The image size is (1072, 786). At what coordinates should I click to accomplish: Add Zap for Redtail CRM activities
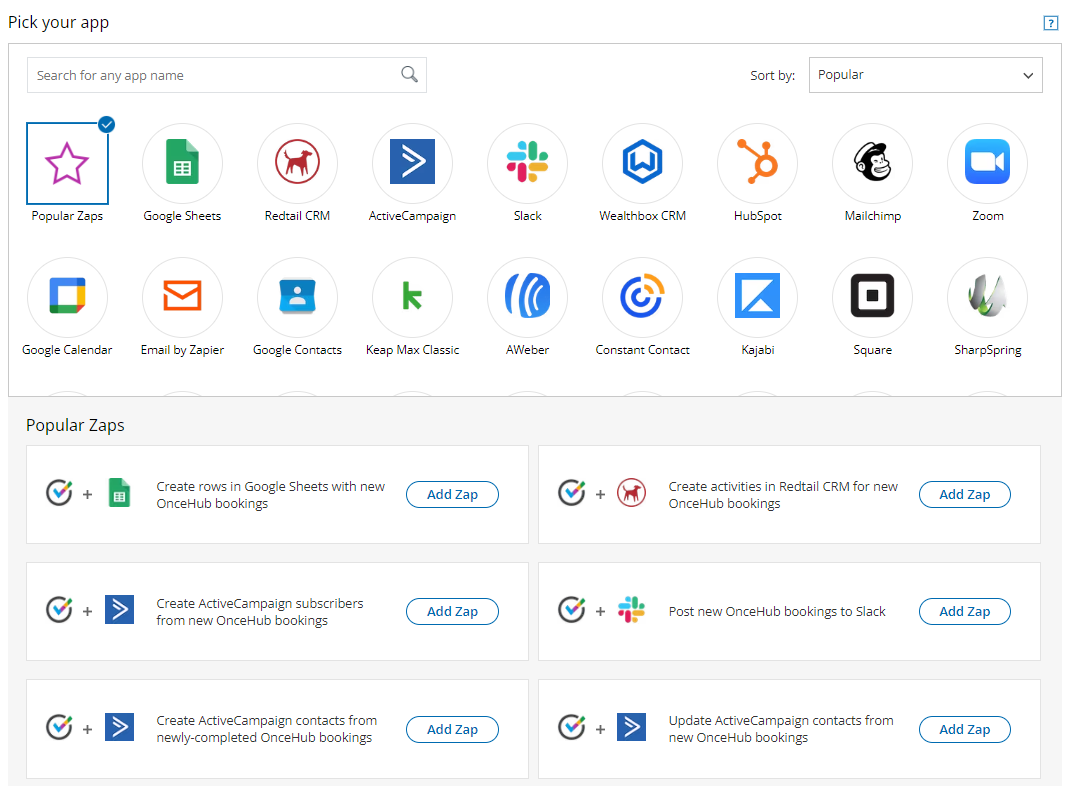(964, 495)
